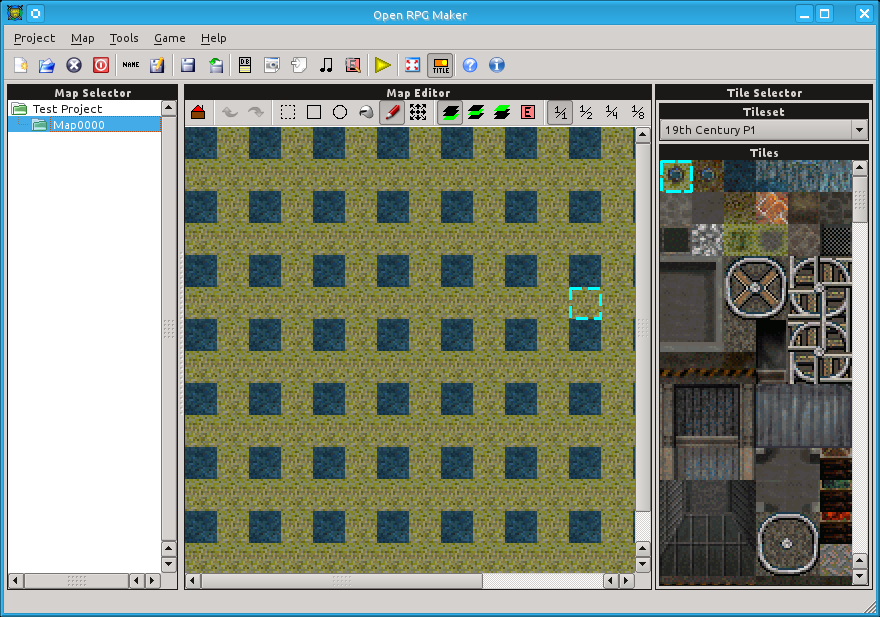
Task: Choose the flood fill tool
Action: 366,112
